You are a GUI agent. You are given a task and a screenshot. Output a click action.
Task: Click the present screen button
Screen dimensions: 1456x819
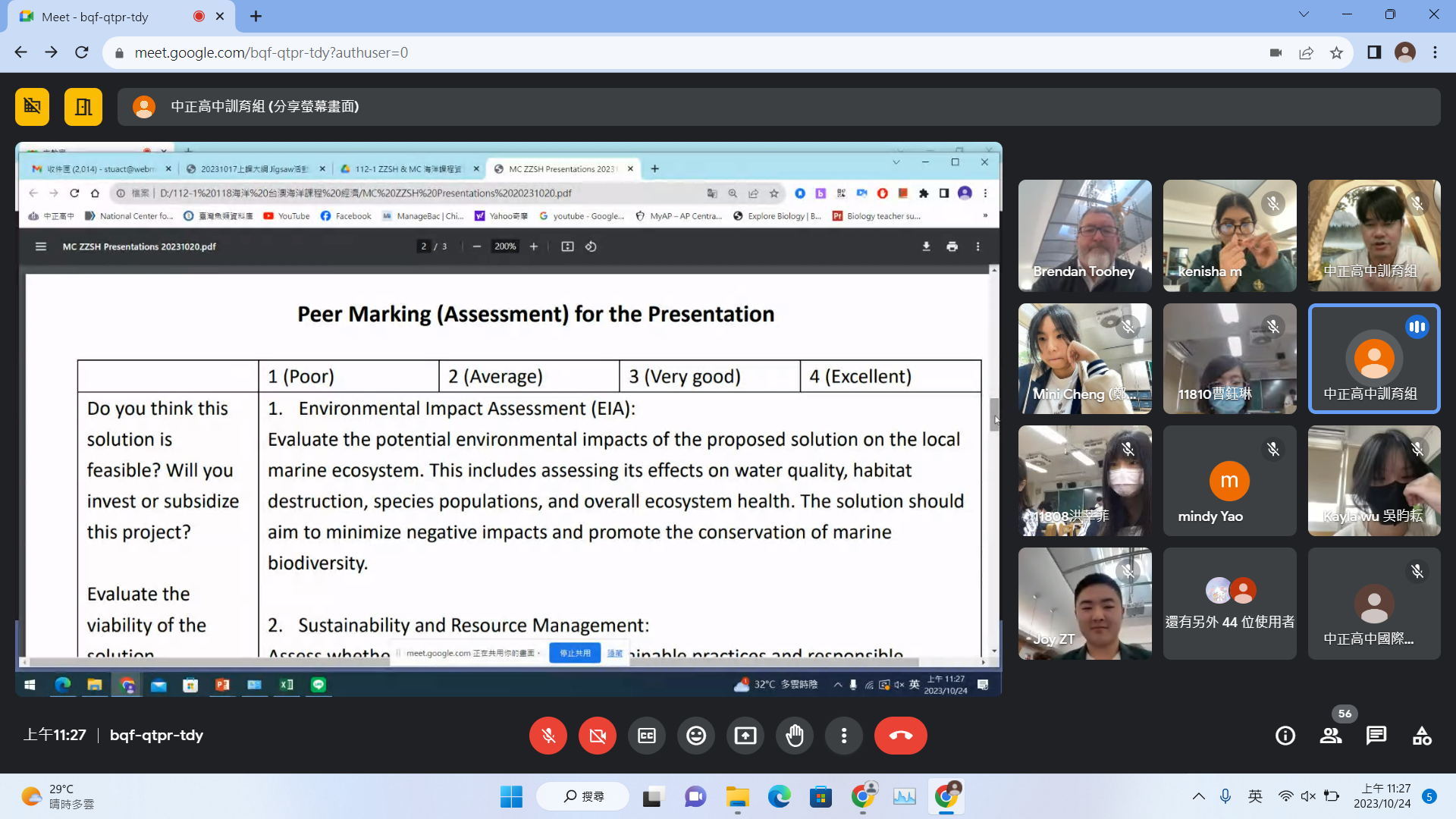(745, 736)
